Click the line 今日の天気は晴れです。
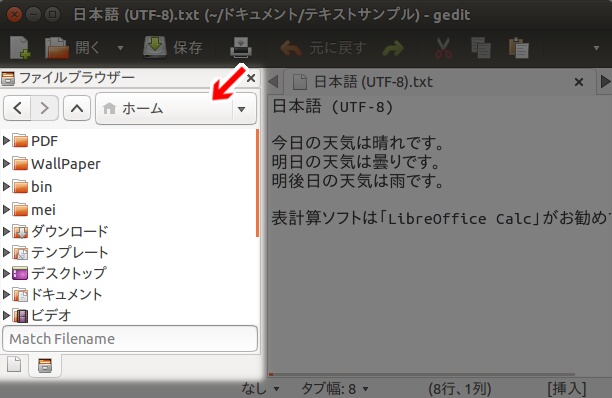Screen dimensions: 612x398 coord(358,142)
